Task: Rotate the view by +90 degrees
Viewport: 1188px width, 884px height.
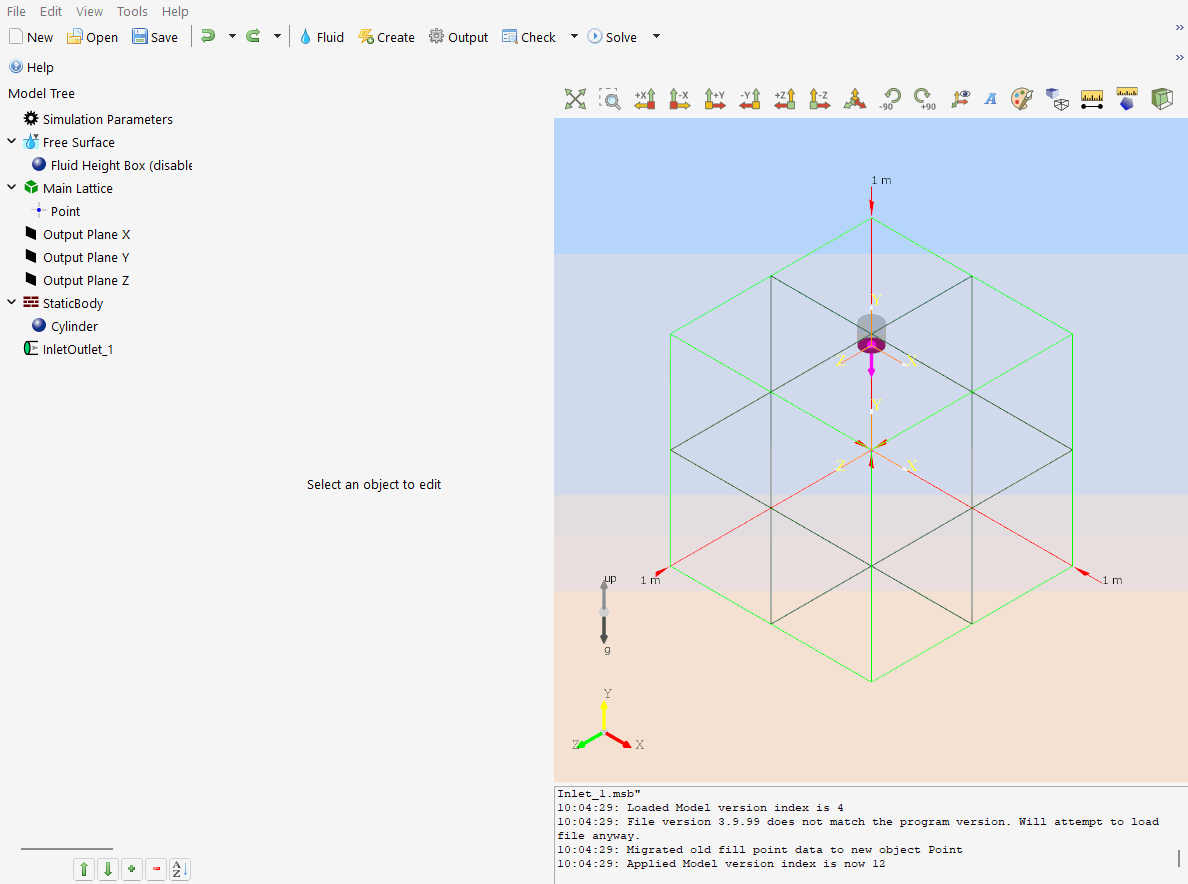Action: [x=924, y=98]
